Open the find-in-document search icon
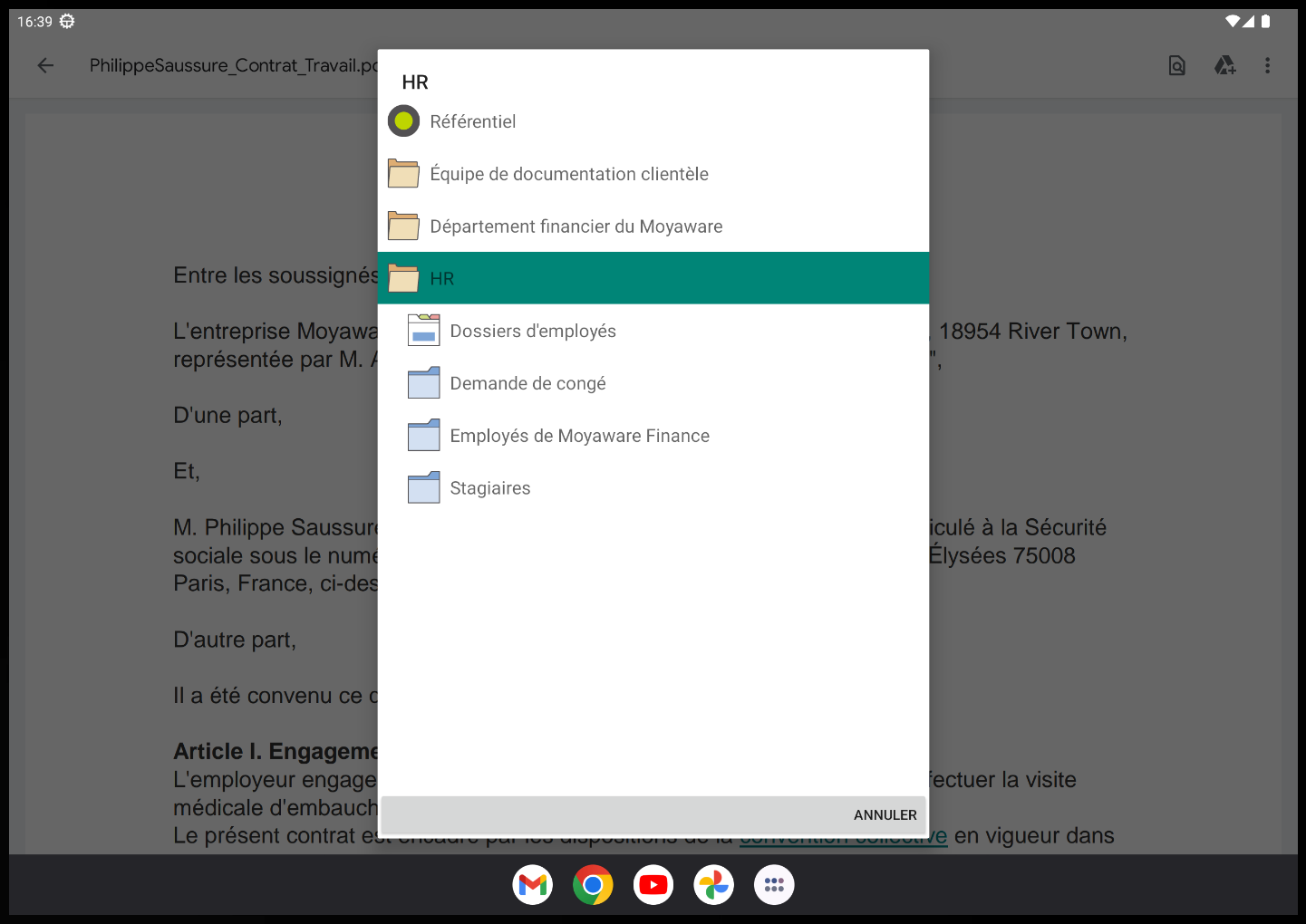The image size is (1306, 924). (1176, 65)
